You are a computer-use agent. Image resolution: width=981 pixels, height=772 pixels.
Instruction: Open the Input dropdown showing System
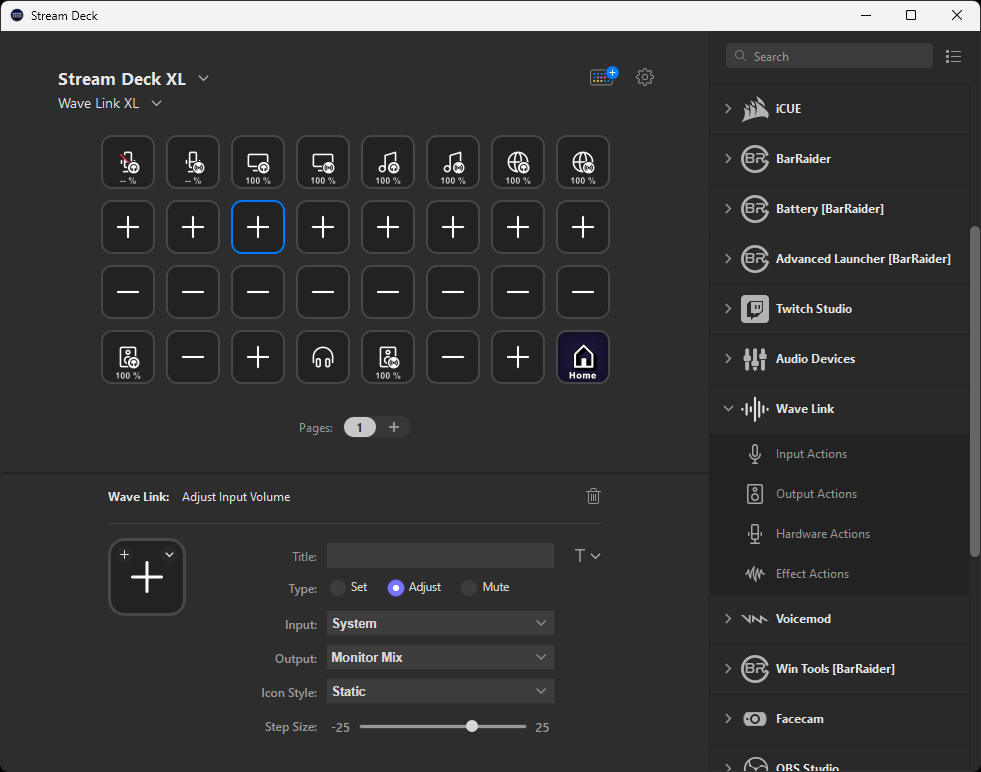tap(440, 624)
